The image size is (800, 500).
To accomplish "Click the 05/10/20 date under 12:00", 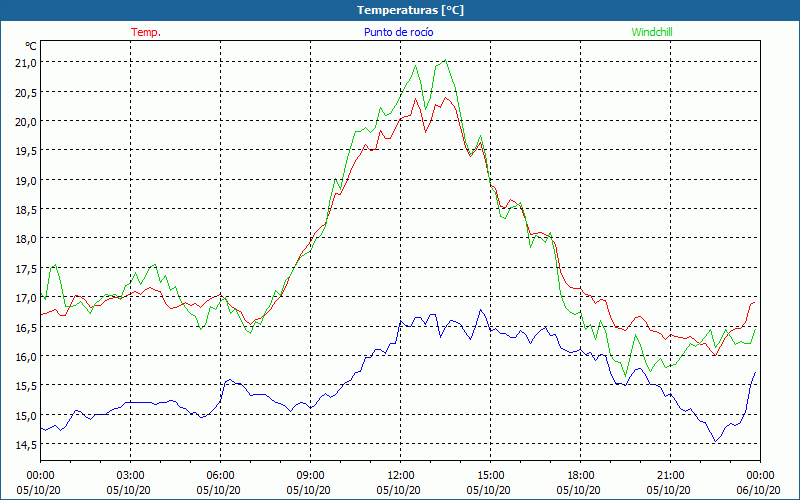I will click(x=398, y=490).
